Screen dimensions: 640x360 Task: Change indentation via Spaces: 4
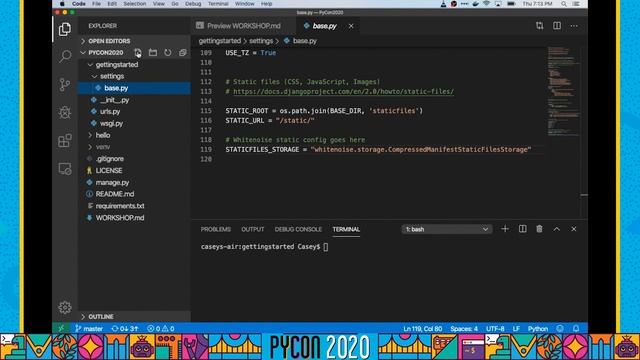(x=464, y=329)
